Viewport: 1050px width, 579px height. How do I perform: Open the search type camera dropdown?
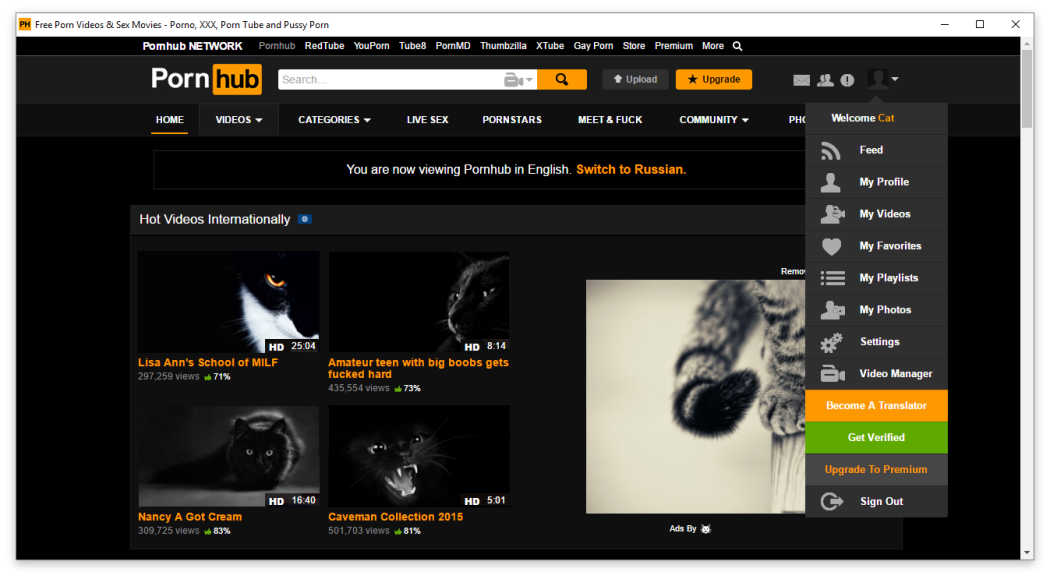518,80
